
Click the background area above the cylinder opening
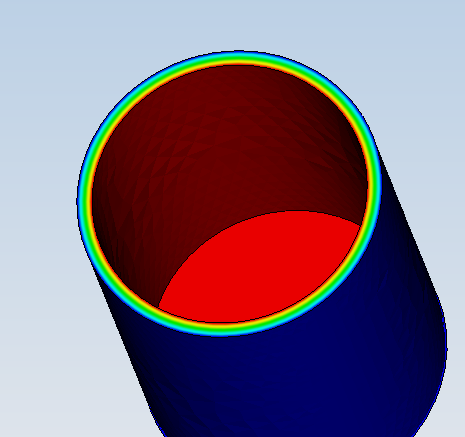tap(233, 23)
